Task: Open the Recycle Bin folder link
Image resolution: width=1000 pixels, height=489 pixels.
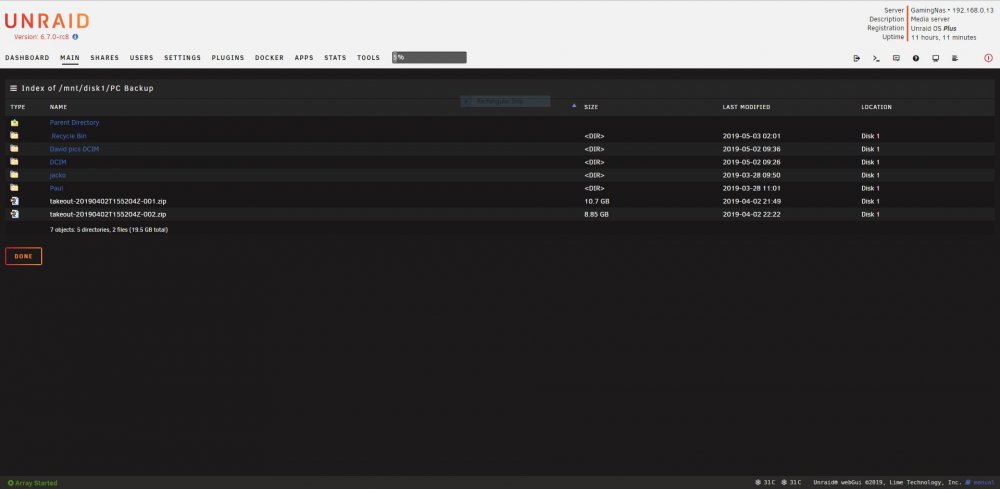Action: coord(69,136)
